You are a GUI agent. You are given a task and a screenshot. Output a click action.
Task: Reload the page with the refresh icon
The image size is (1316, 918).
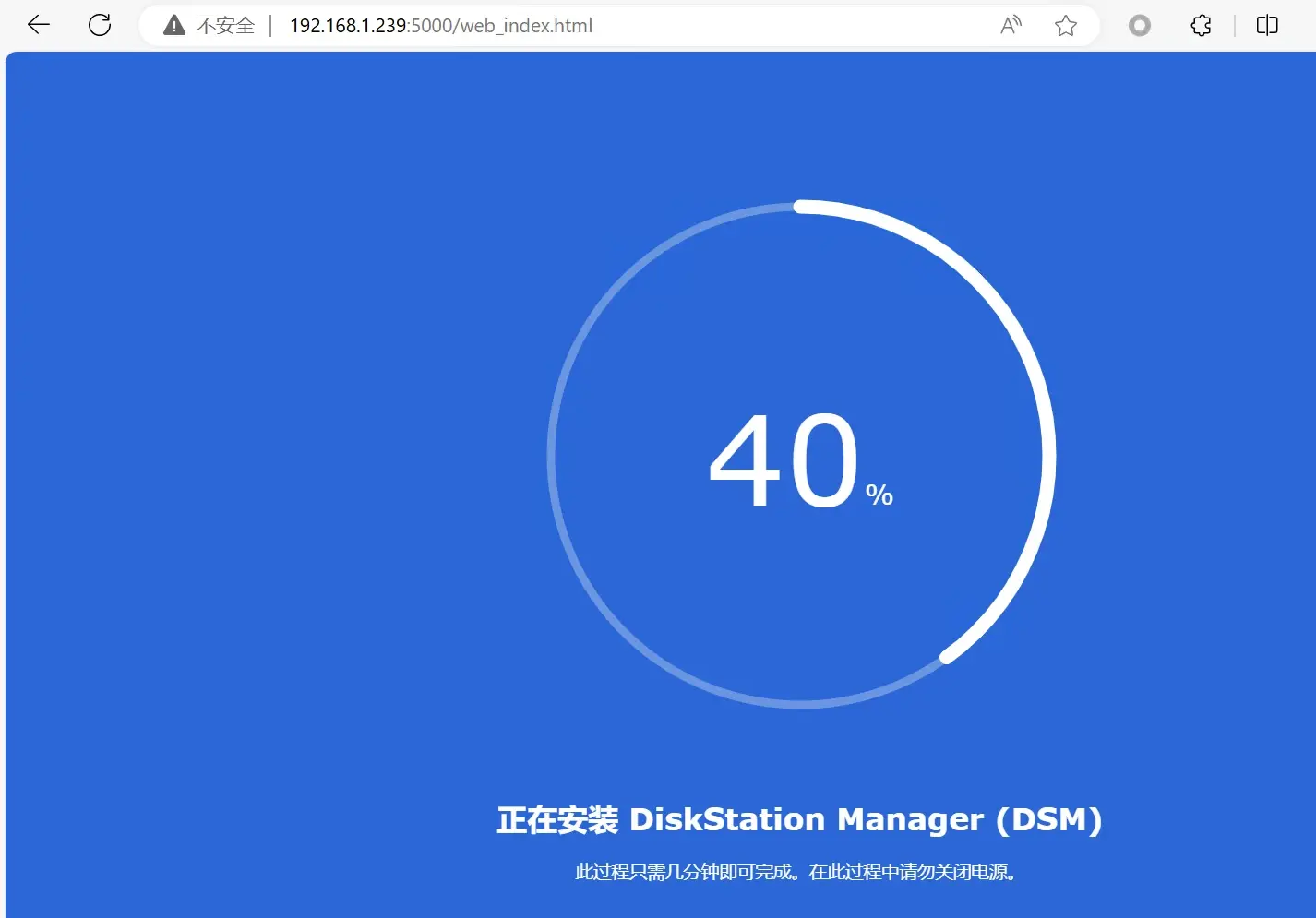[100, 25]
